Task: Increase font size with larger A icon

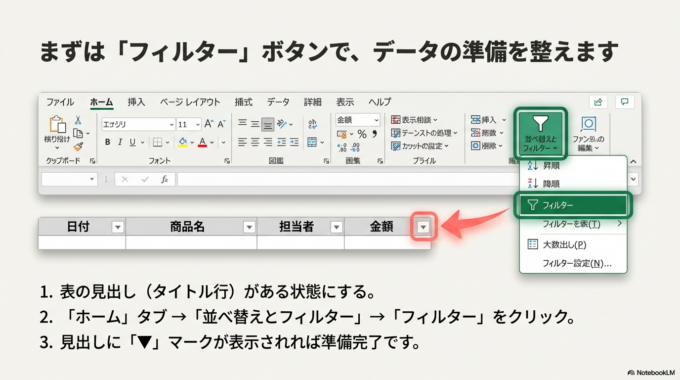Action: point(209,124)
